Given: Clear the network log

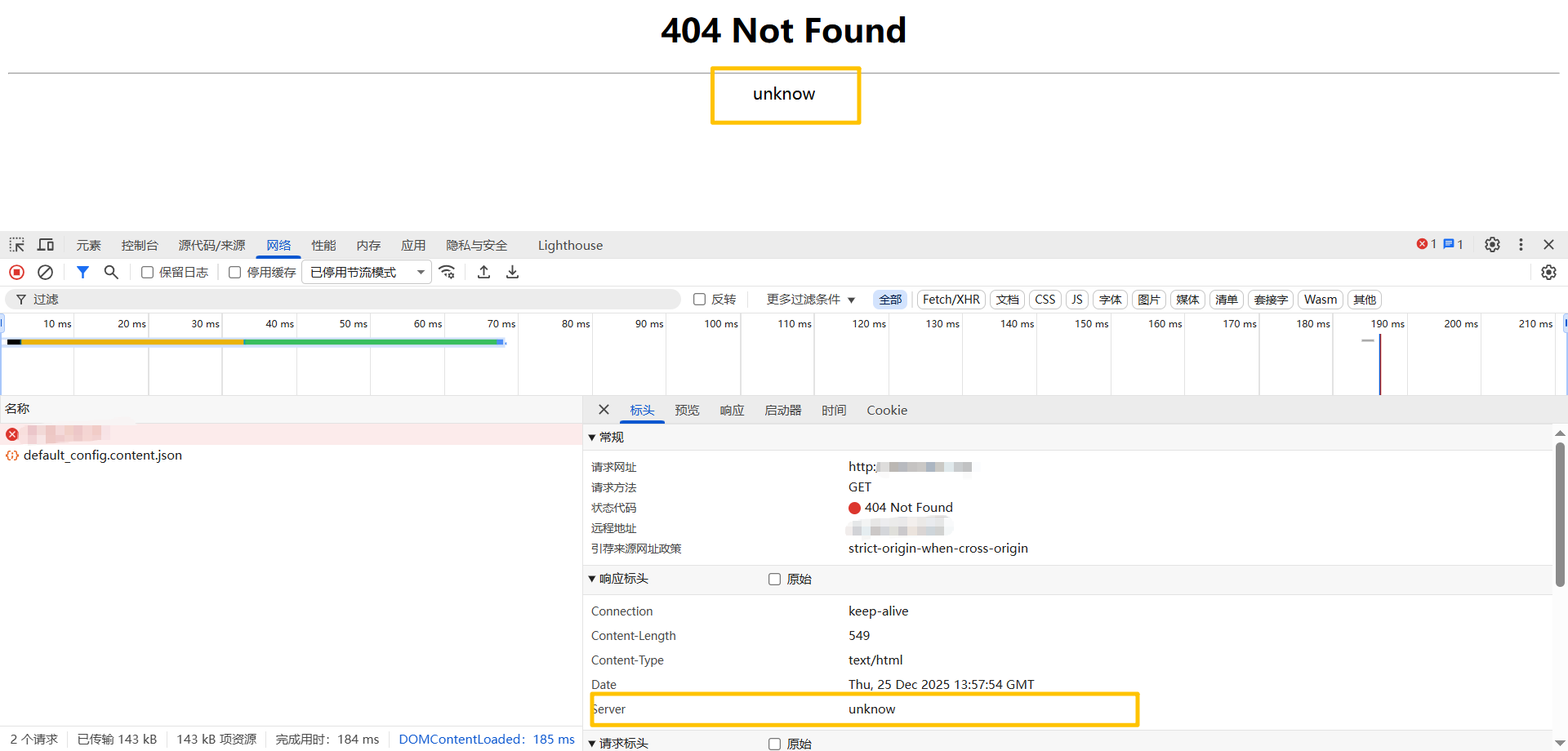Looking at the screenshot, I should point(46,273).
